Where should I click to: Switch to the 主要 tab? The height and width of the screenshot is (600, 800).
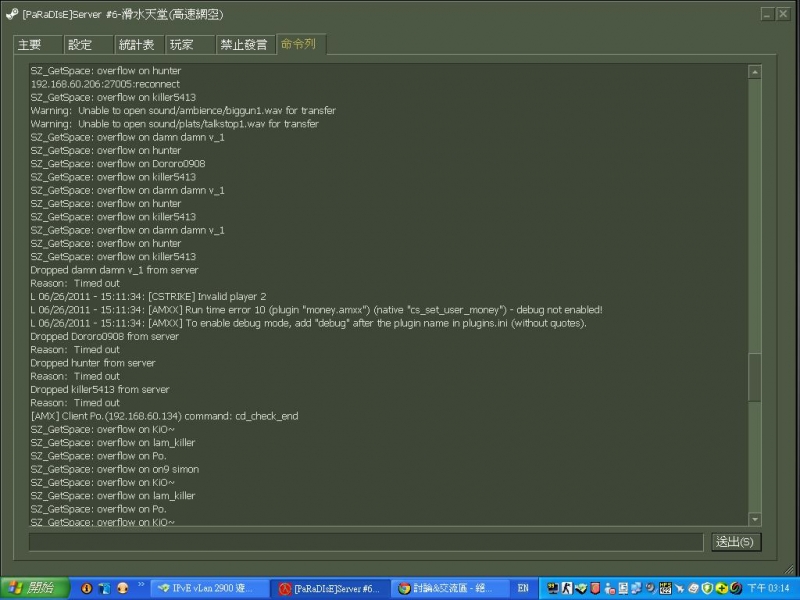(31, 45)
